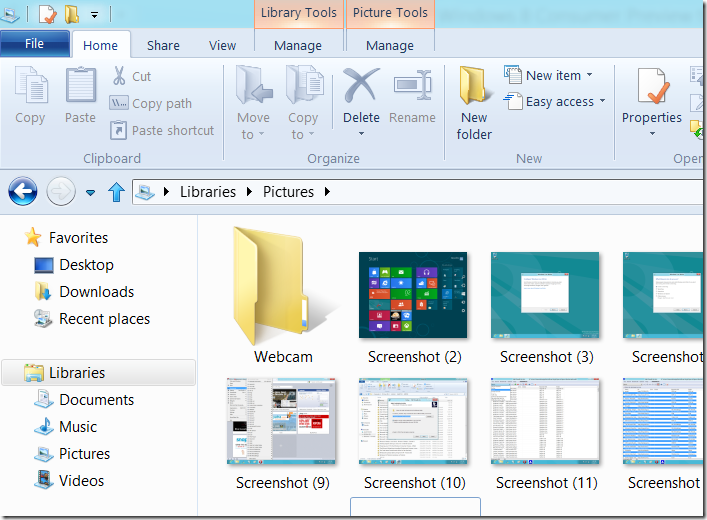Click the computer icon in address bar
This screenshot has width=707, height=520.
145,192
